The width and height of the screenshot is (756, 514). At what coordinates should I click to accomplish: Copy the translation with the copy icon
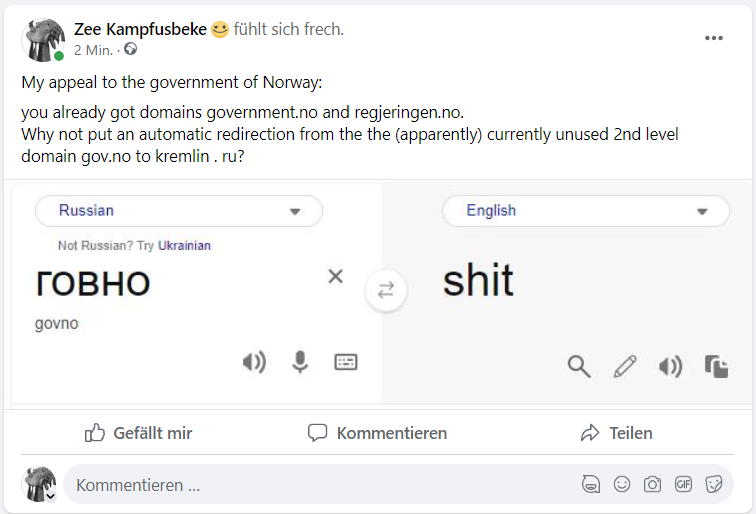[x=716, y=366]
